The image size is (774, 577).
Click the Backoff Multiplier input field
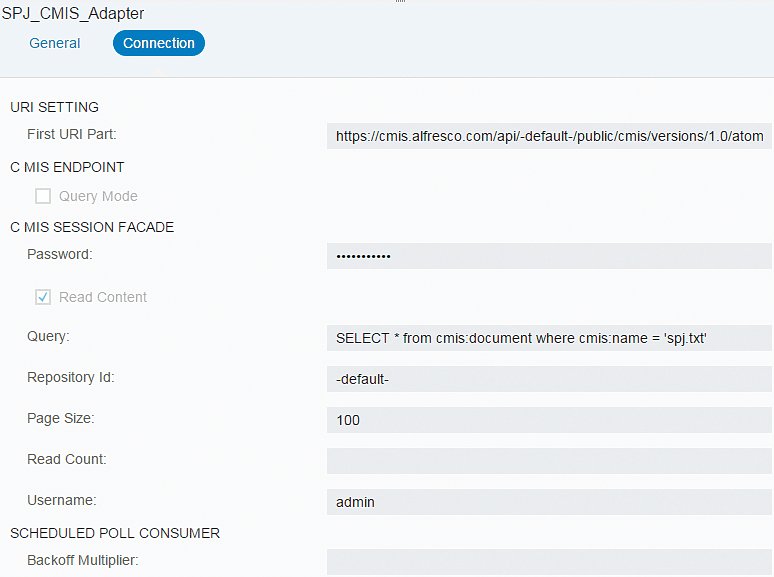[549, 562]
